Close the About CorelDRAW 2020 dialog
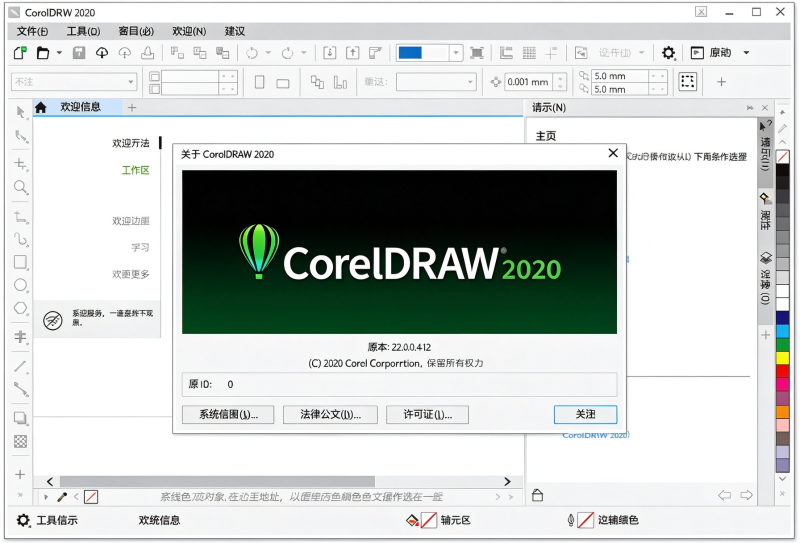The width and height of the screenshot is (800, 543). 613,153
